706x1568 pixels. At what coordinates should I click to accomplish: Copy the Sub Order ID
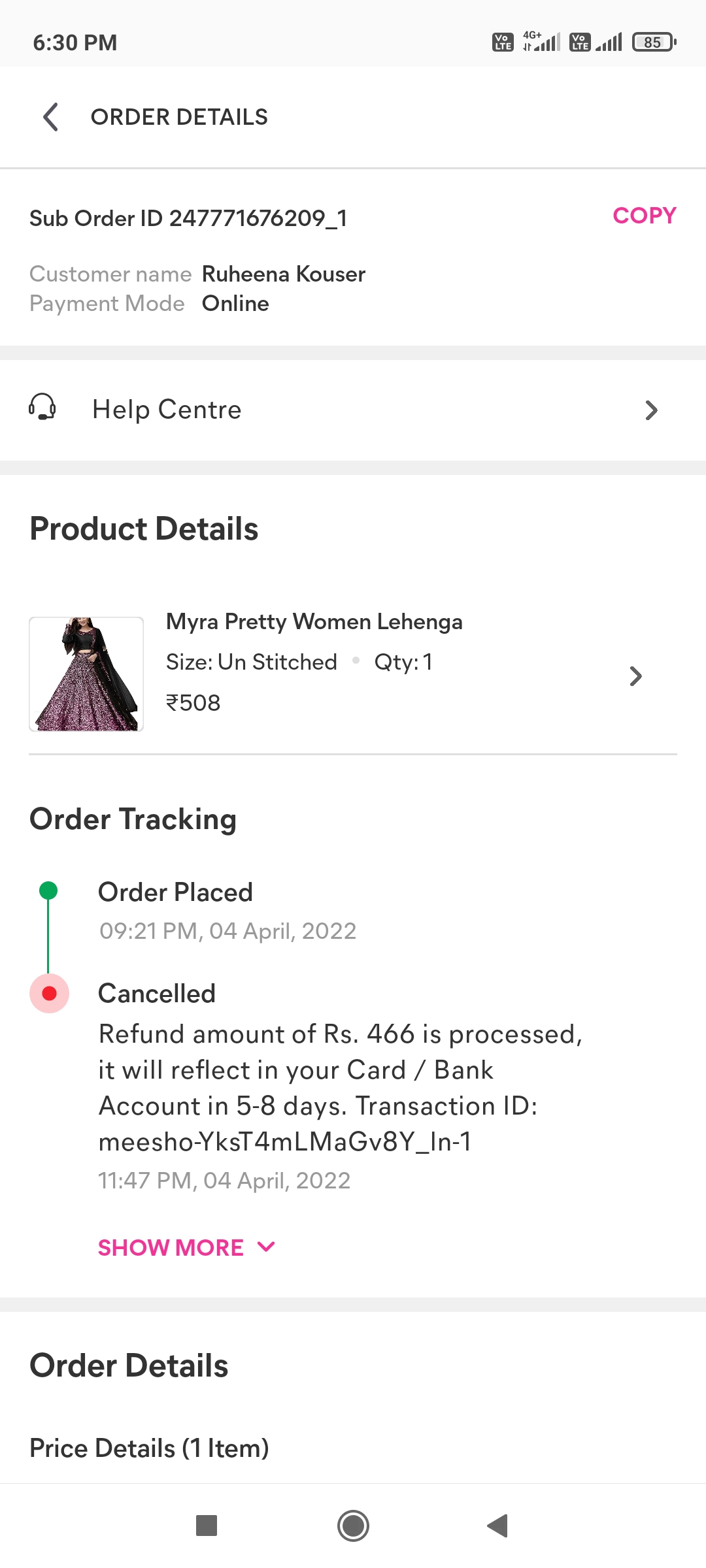click(644, 216)
